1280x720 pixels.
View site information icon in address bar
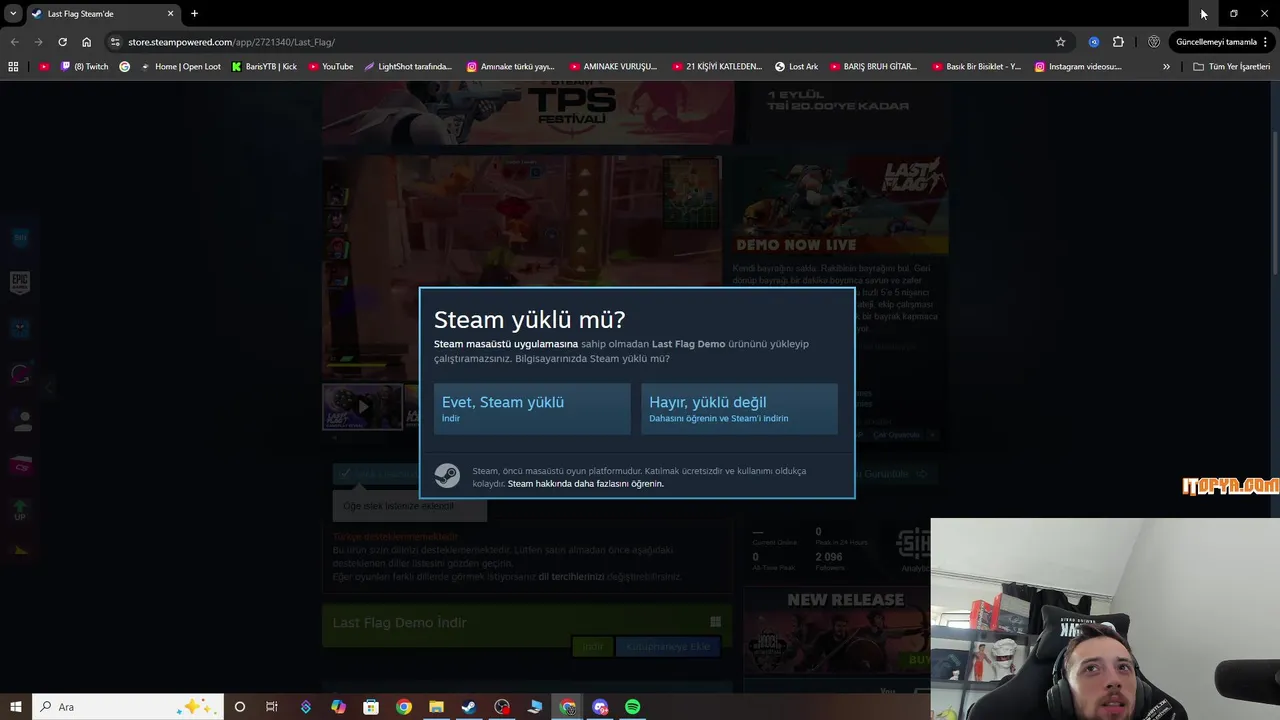coord(115,42)
